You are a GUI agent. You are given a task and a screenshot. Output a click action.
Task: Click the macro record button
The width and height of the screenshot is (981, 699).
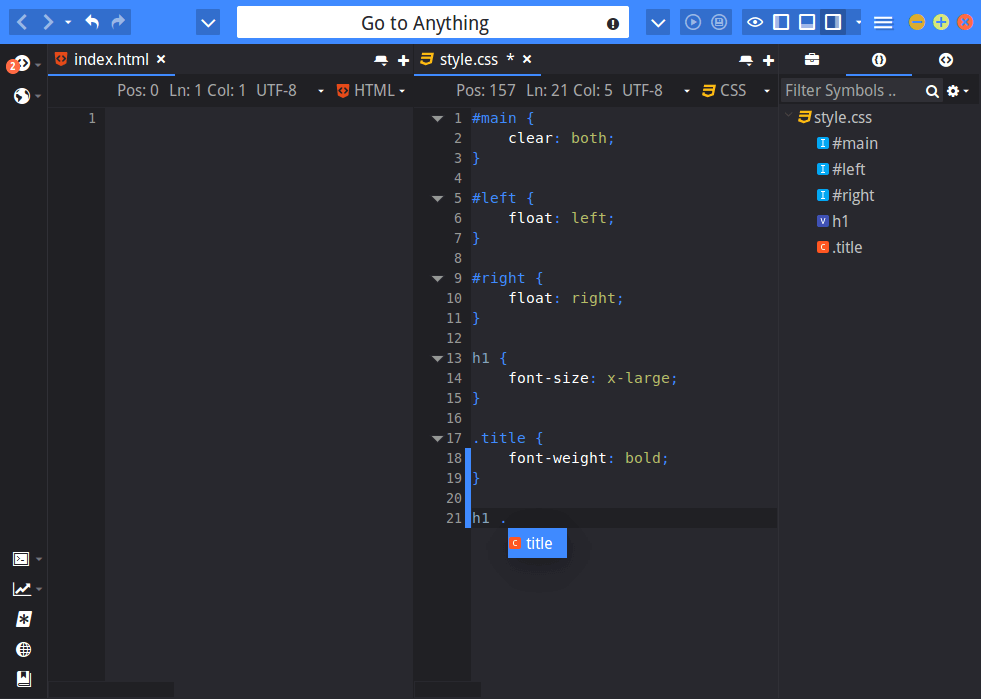tap(719, 23)
